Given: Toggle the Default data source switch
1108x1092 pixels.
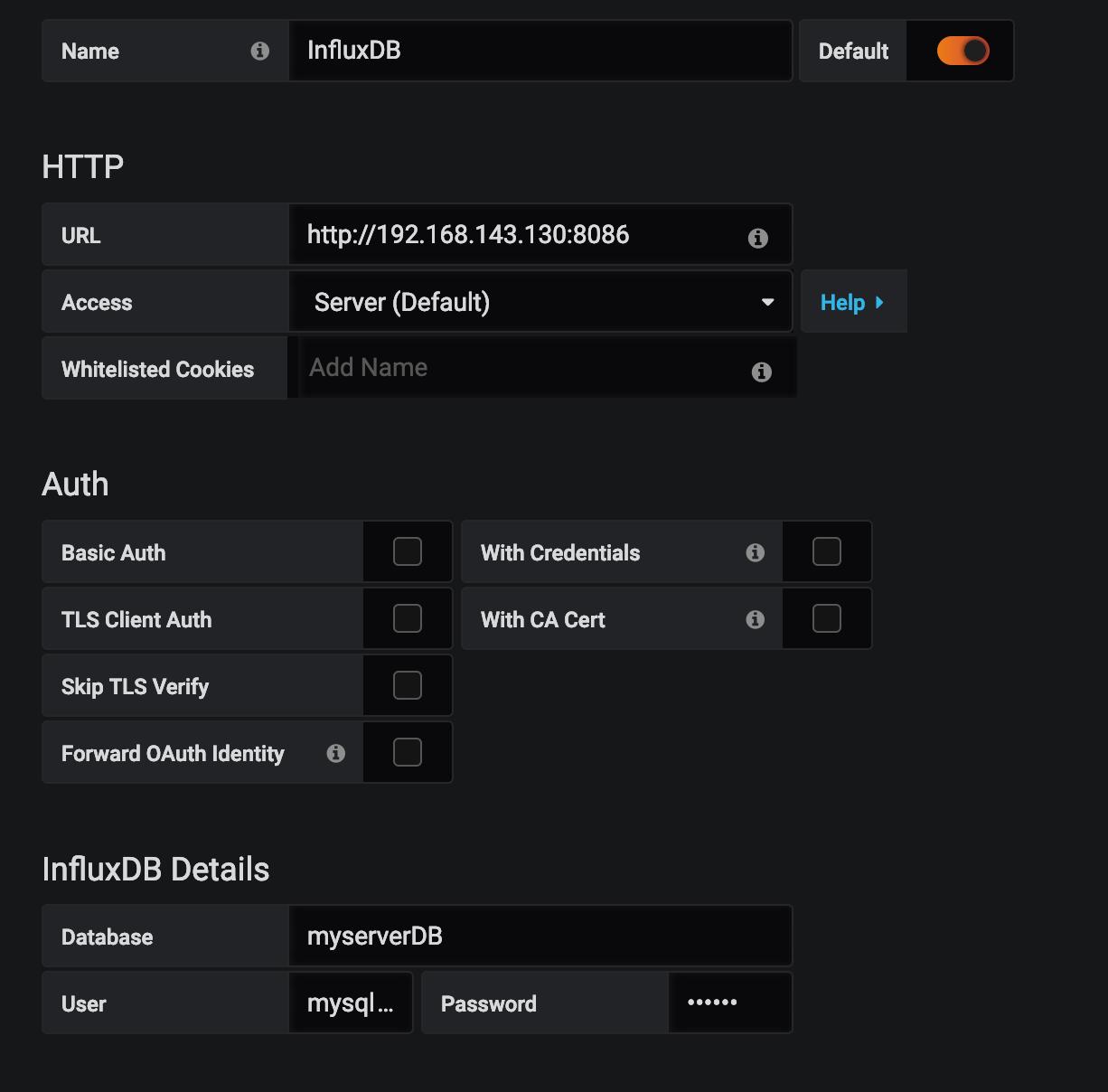Looking at the screenshot, I should 963,51.
